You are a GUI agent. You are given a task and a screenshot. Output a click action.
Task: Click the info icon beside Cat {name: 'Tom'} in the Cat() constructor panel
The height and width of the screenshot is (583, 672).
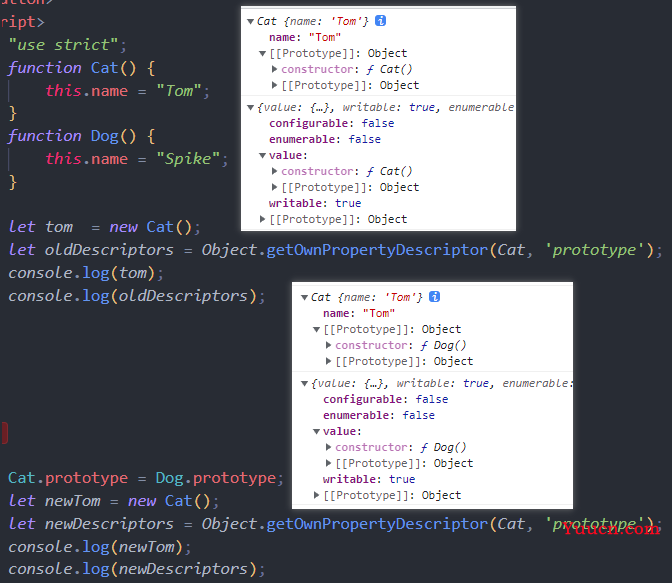coord(380,21)
